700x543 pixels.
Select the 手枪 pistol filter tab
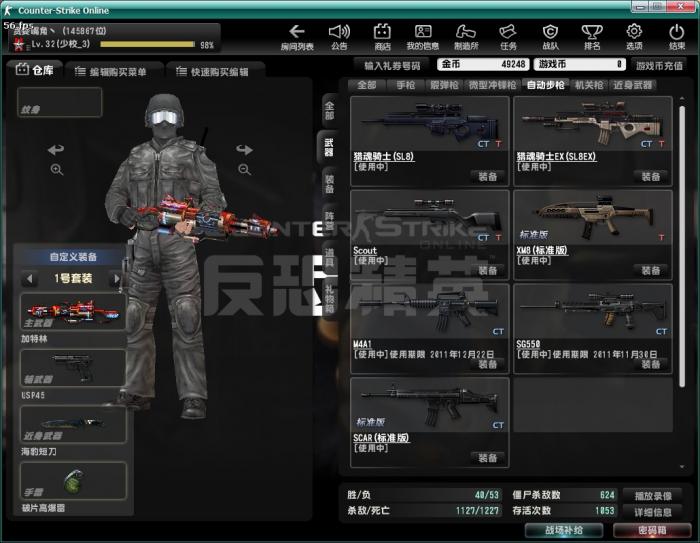click(405, 85)
